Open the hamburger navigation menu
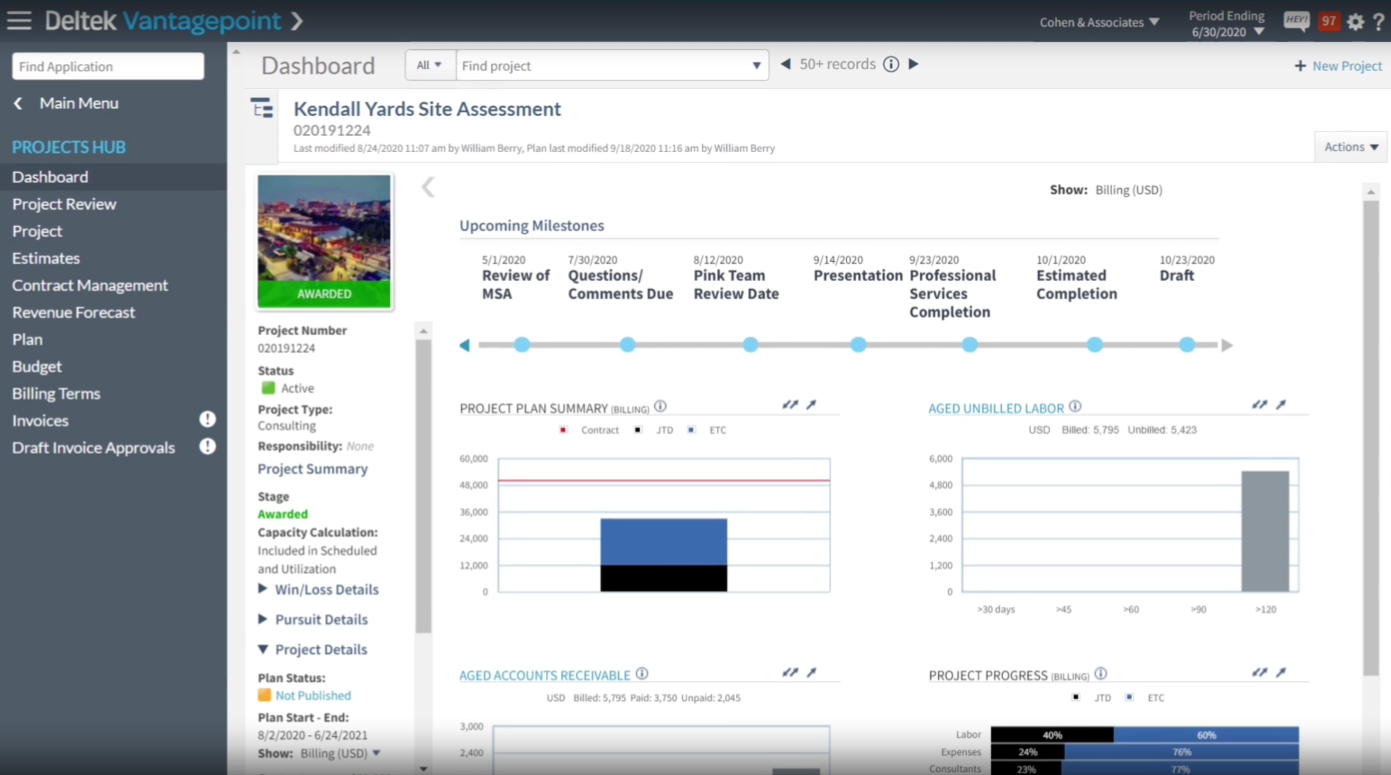 pos(19,21)
